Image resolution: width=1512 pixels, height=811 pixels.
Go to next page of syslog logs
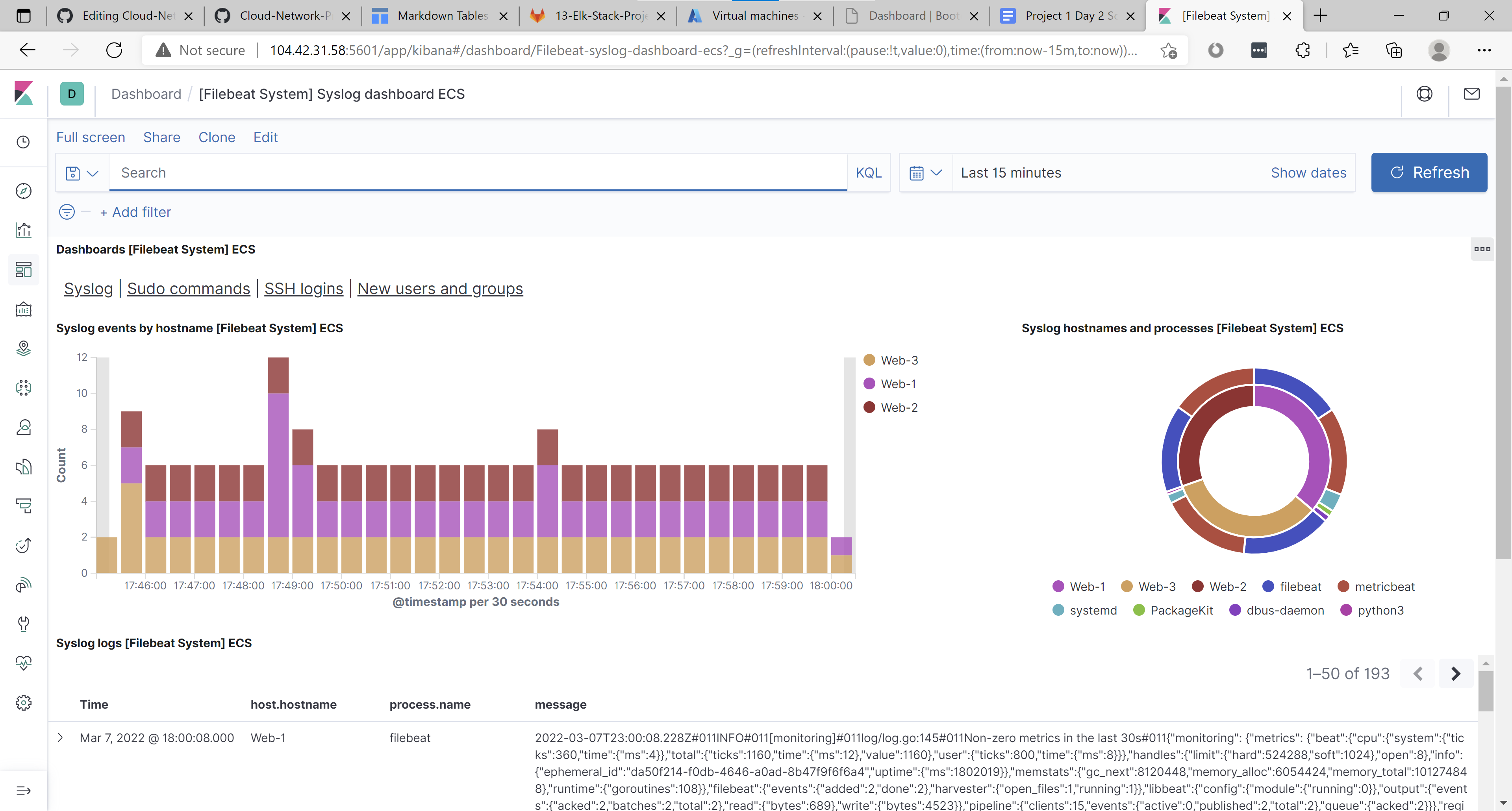pyautogui.click(x=1456, y=674)
